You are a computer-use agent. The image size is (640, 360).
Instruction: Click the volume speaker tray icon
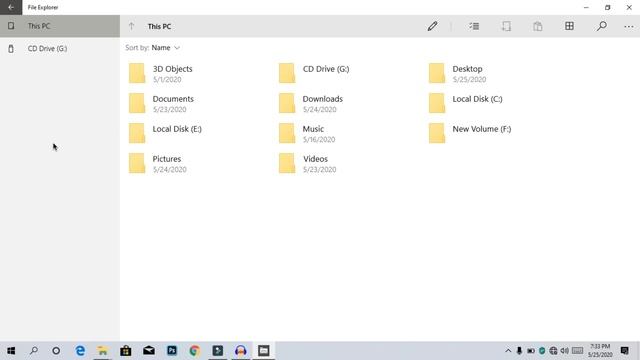click(564, 351)
